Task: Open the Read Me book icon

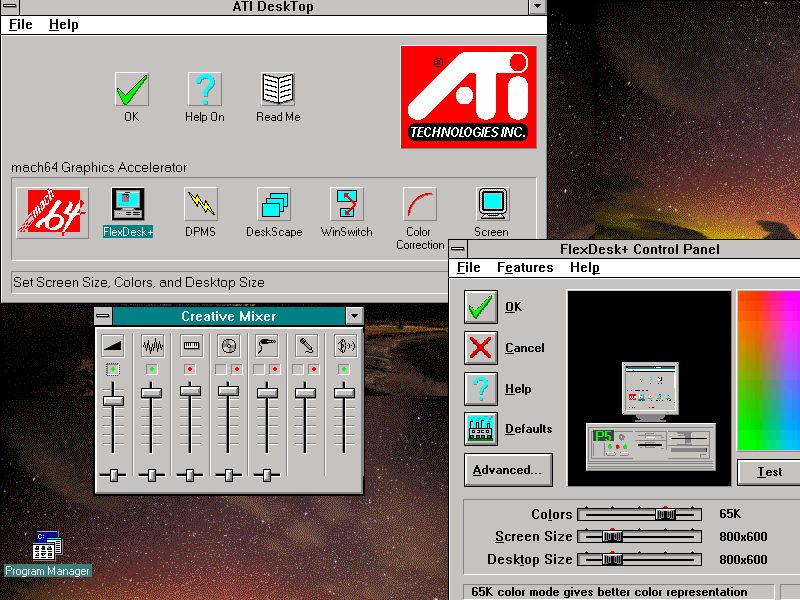Action: 278,89
